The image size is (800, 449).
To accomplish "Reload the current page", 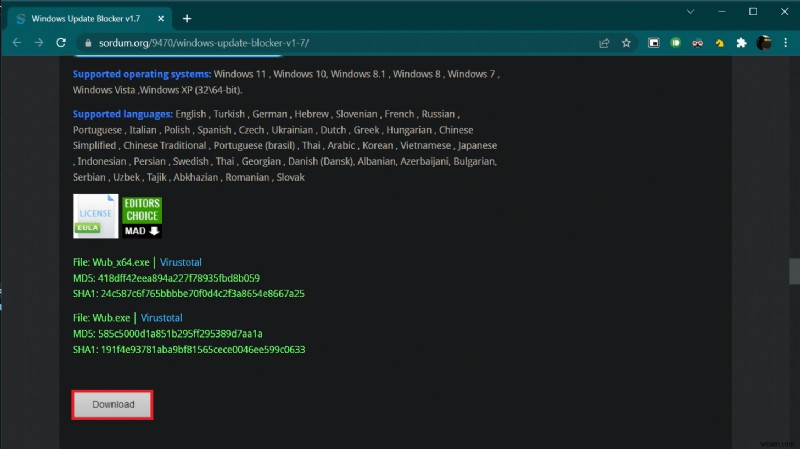I will [x=61, y=43].
